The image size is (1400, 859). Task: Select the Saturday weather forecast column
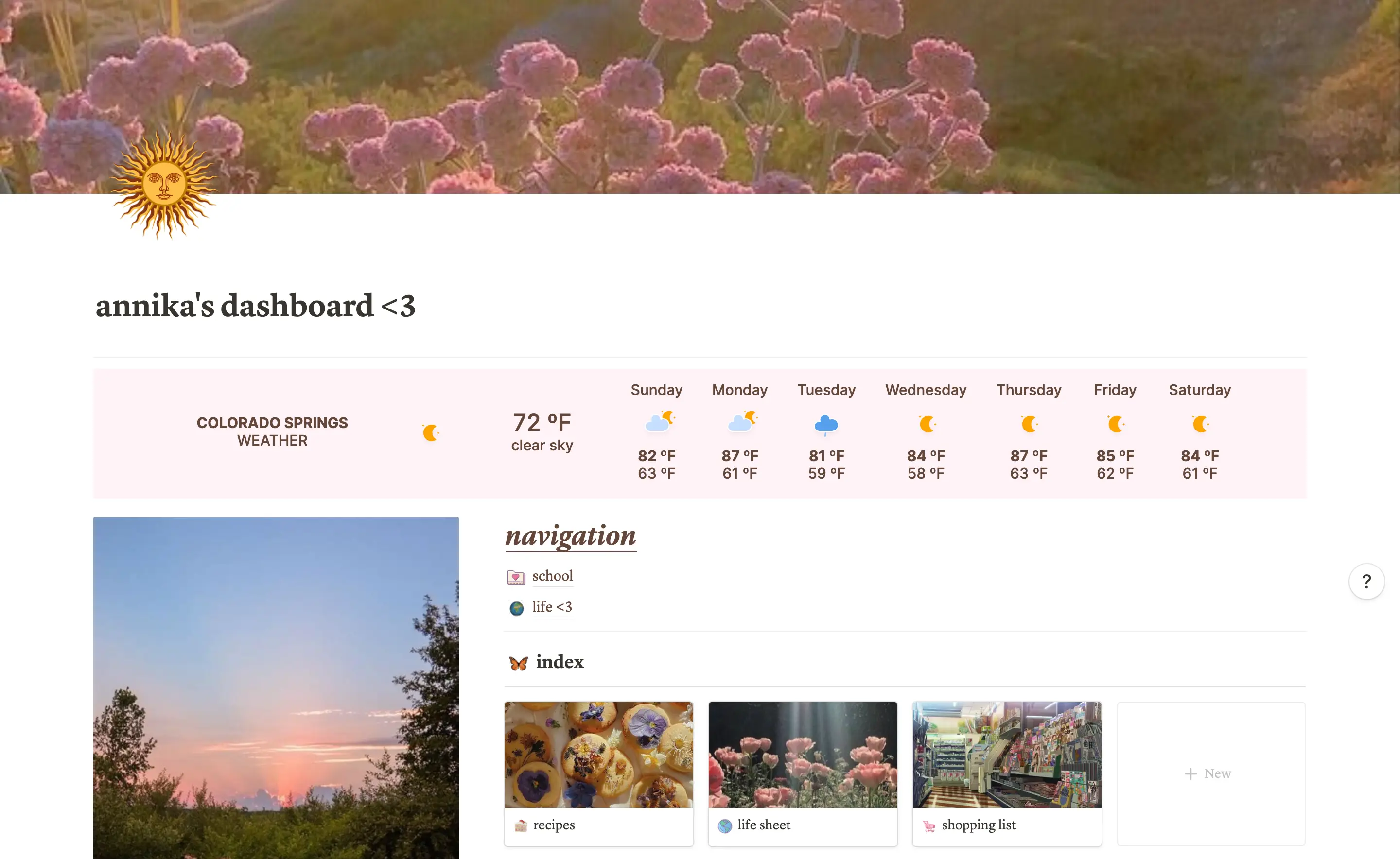coord(1200,430)
